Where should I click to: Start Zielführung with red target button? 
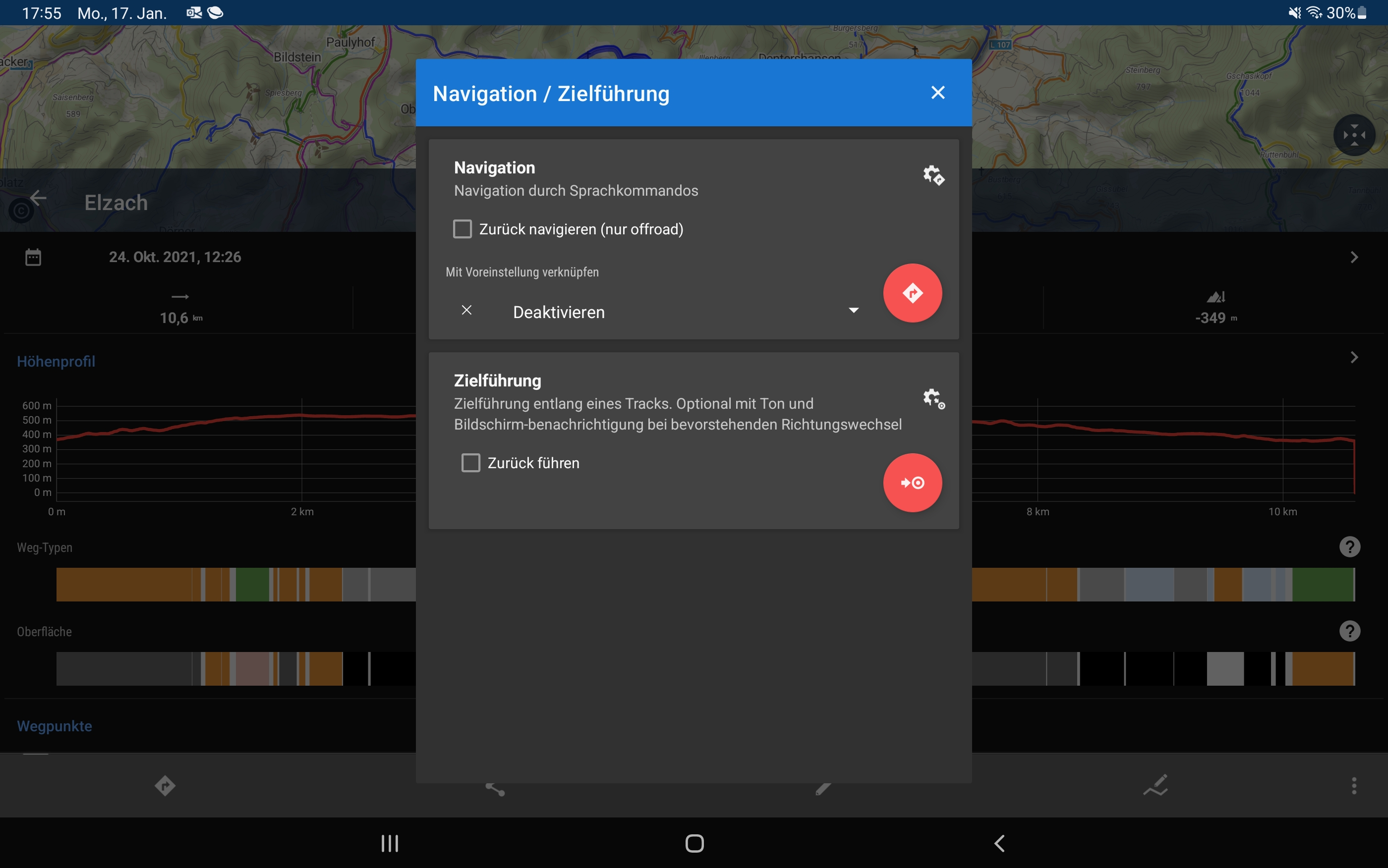pos(912,483)
